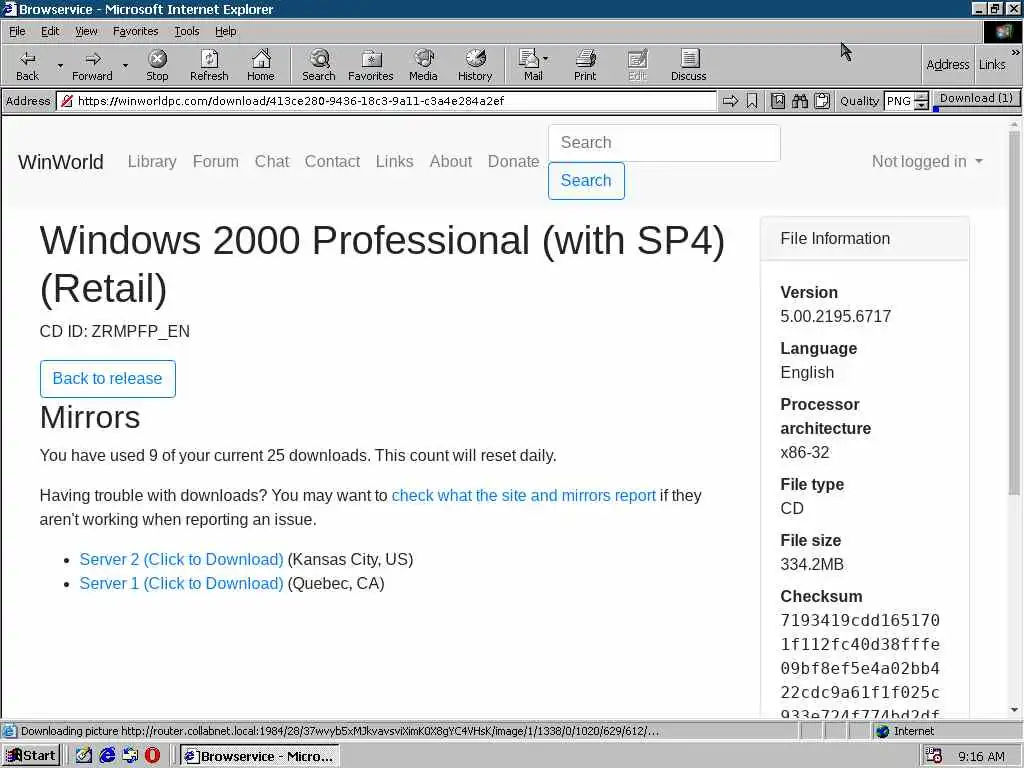Stop page loading with Stop button
Image resolution: width=1024 pixels, height=768 pixels.
click(157, 65)
